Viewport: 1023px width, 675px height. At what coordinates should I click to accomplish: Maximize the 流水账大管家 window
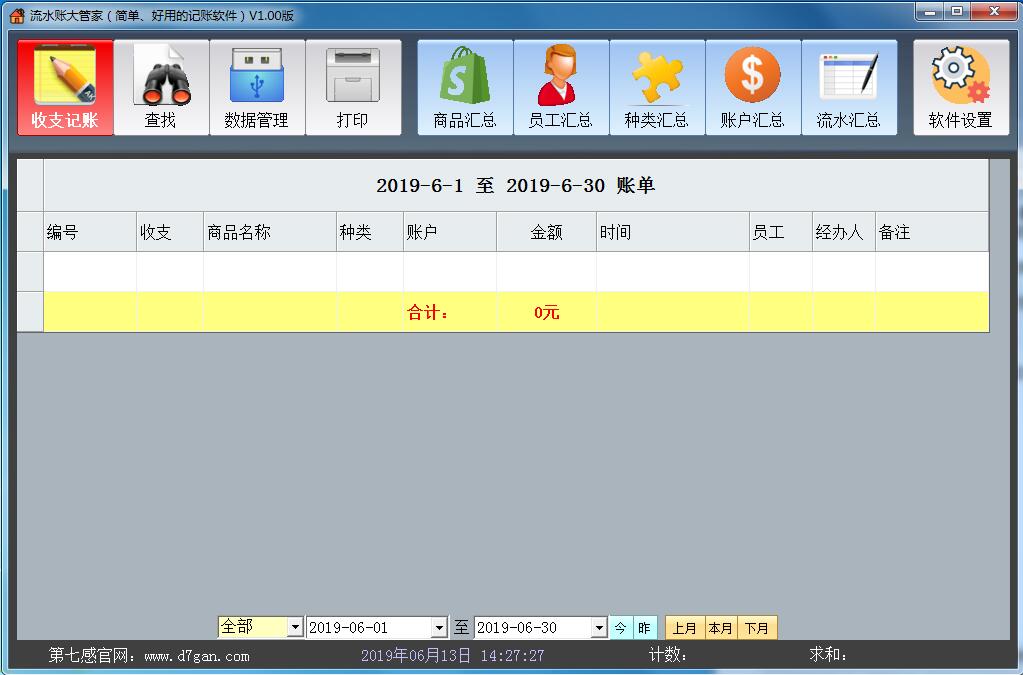tap(957, 11)
